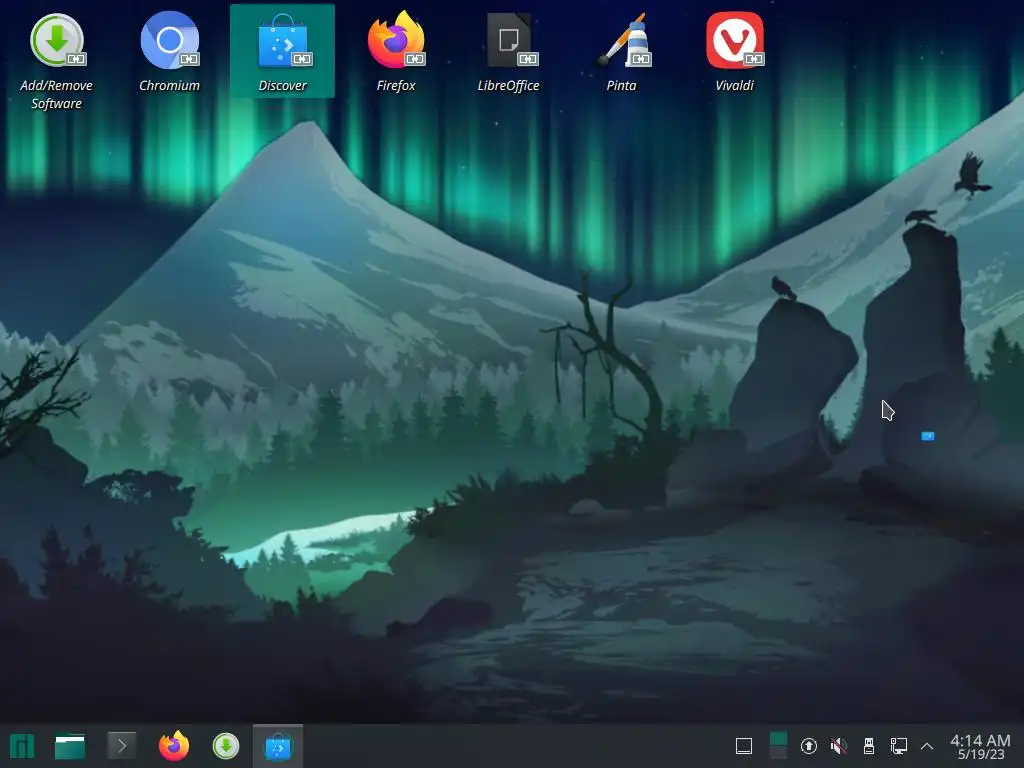Launch Chromium from the desktop

(170, 52)
